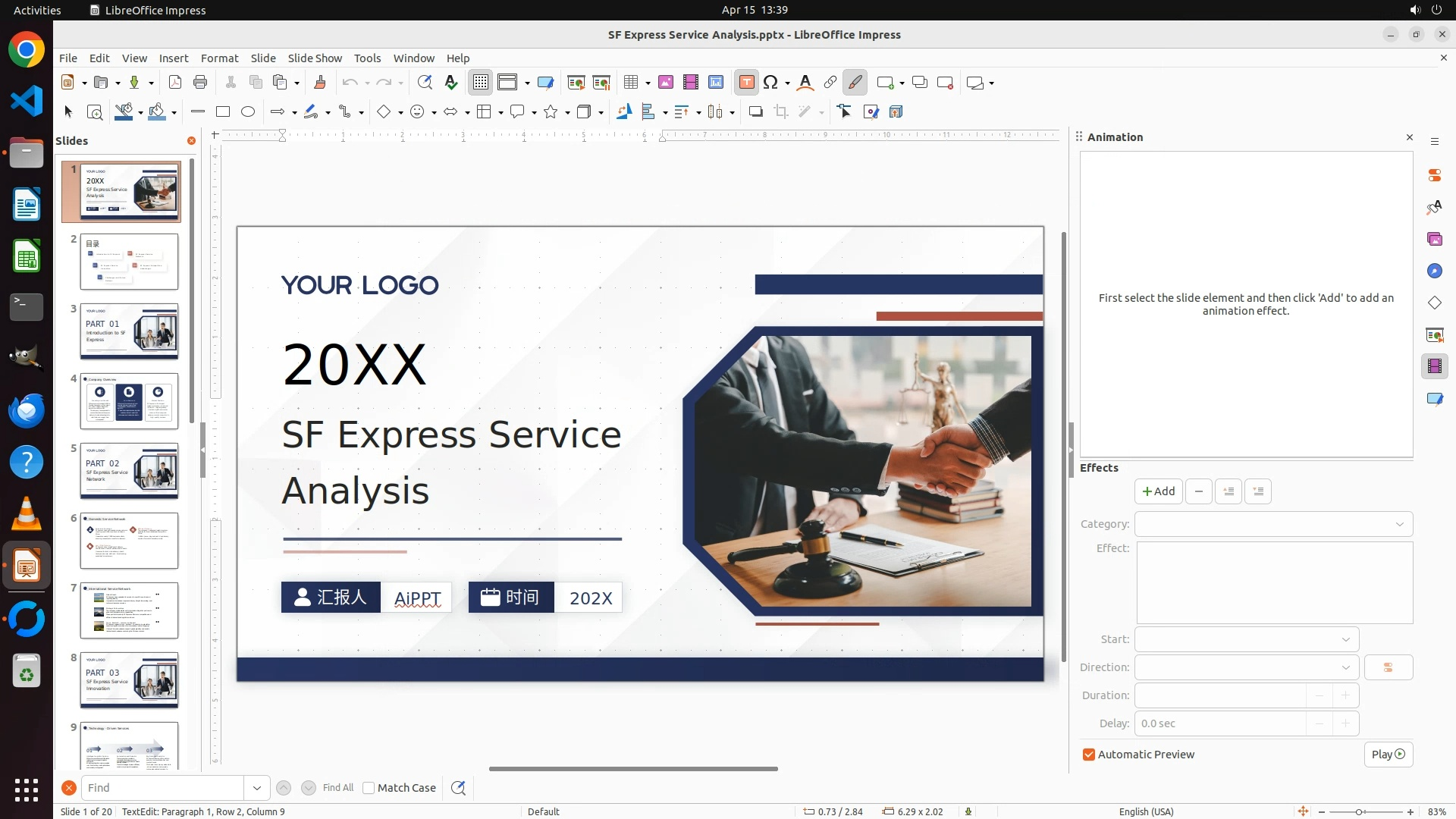
Task: Disable the Automatic Preview checkbox
Action: 1089,755
